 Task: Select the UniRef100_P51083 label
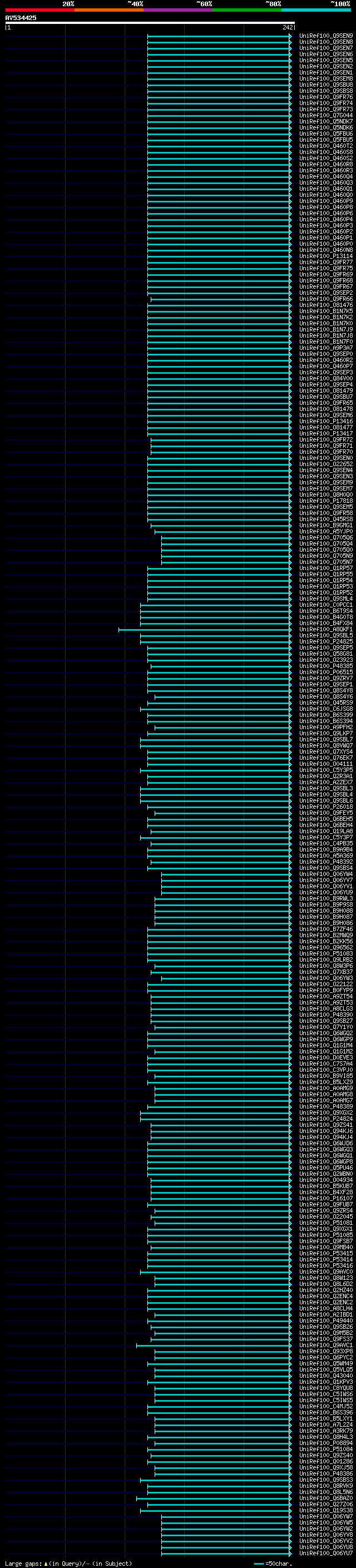click(326, 954)
